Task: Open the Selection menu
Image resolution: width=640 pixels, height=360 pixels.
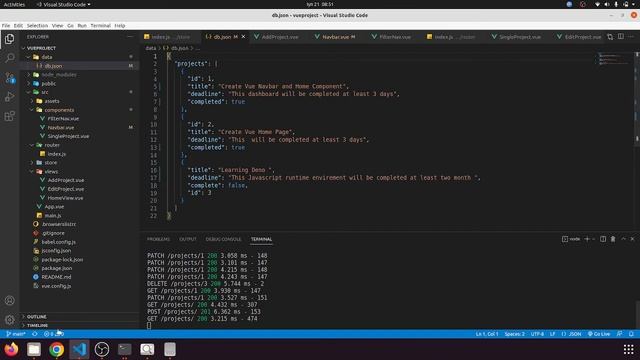Action: coord(37,25)
